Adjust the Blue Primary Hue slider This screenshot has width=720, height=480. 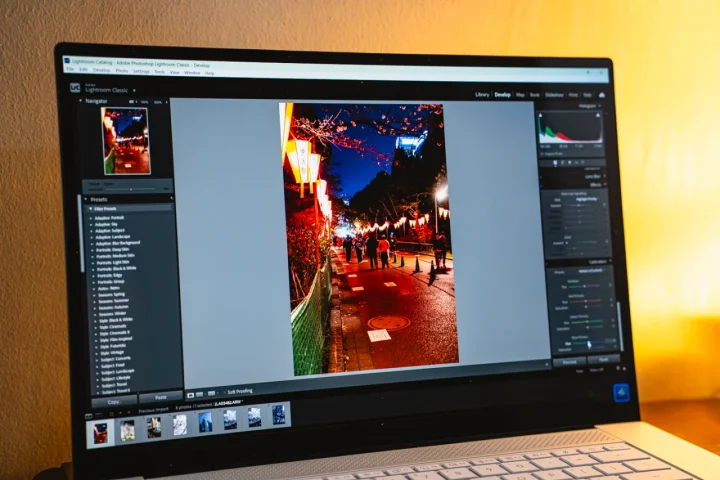coord(589,343)
